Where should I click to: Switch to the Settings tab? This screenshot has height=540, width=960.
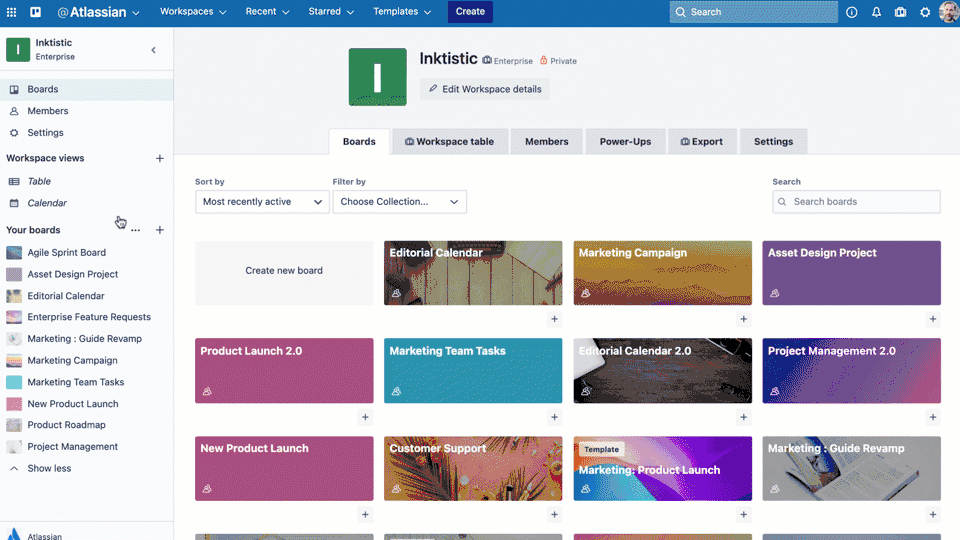click(x=773, y=141)
